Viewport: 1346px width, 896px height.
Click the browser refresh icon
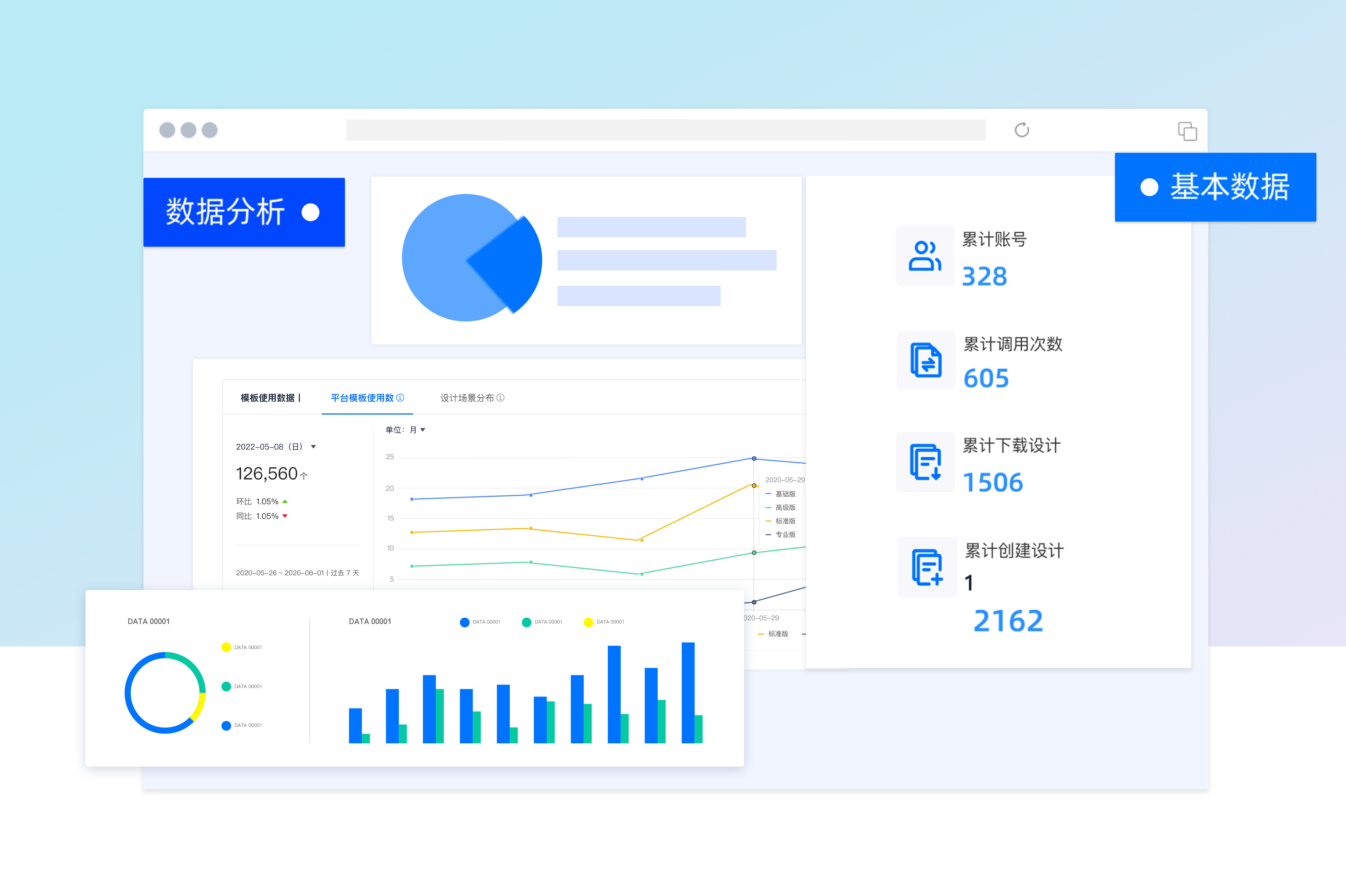coord(1022,130)
